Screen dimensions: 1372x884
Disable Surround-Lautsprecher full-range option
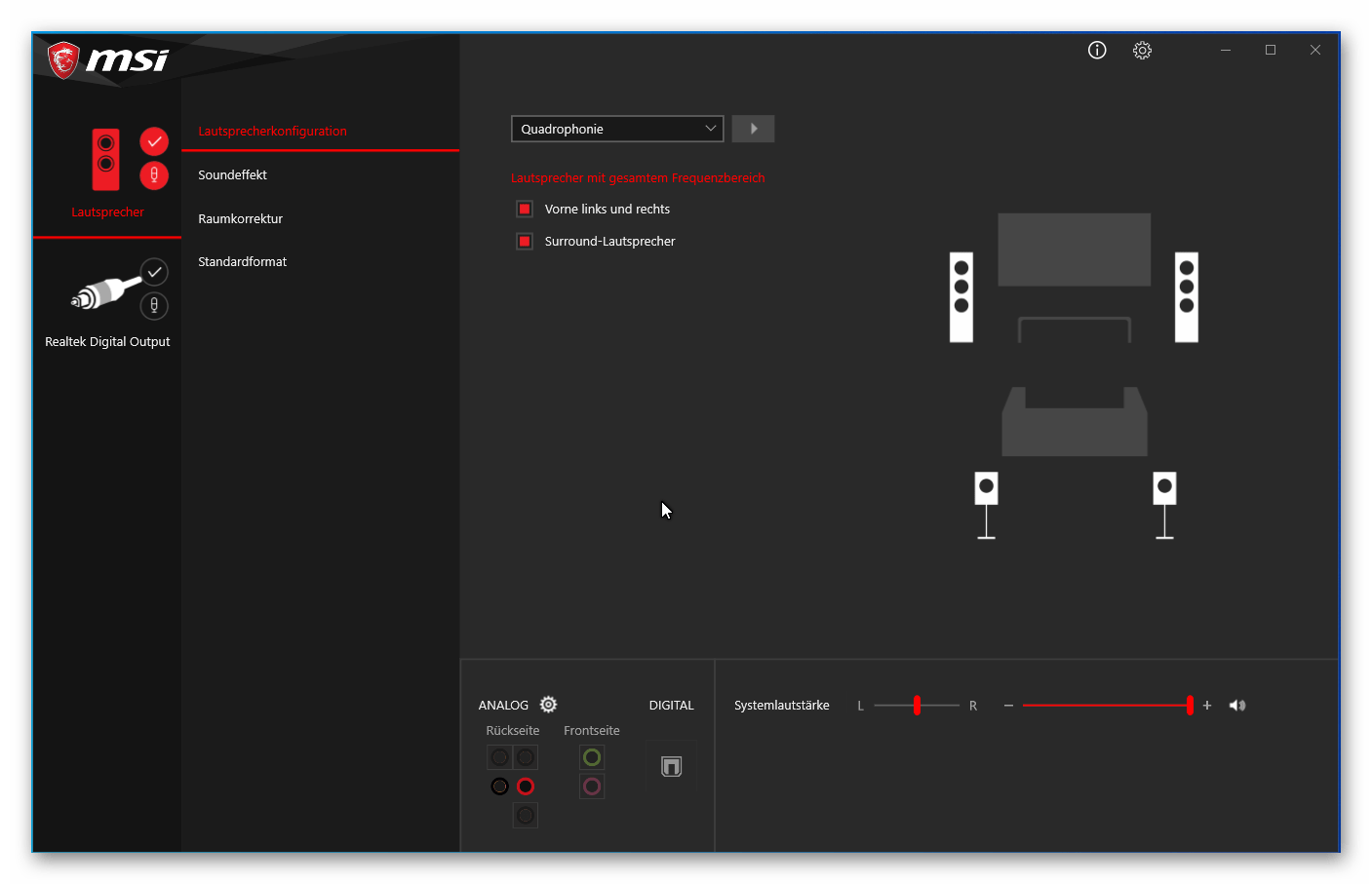point(524,241)
